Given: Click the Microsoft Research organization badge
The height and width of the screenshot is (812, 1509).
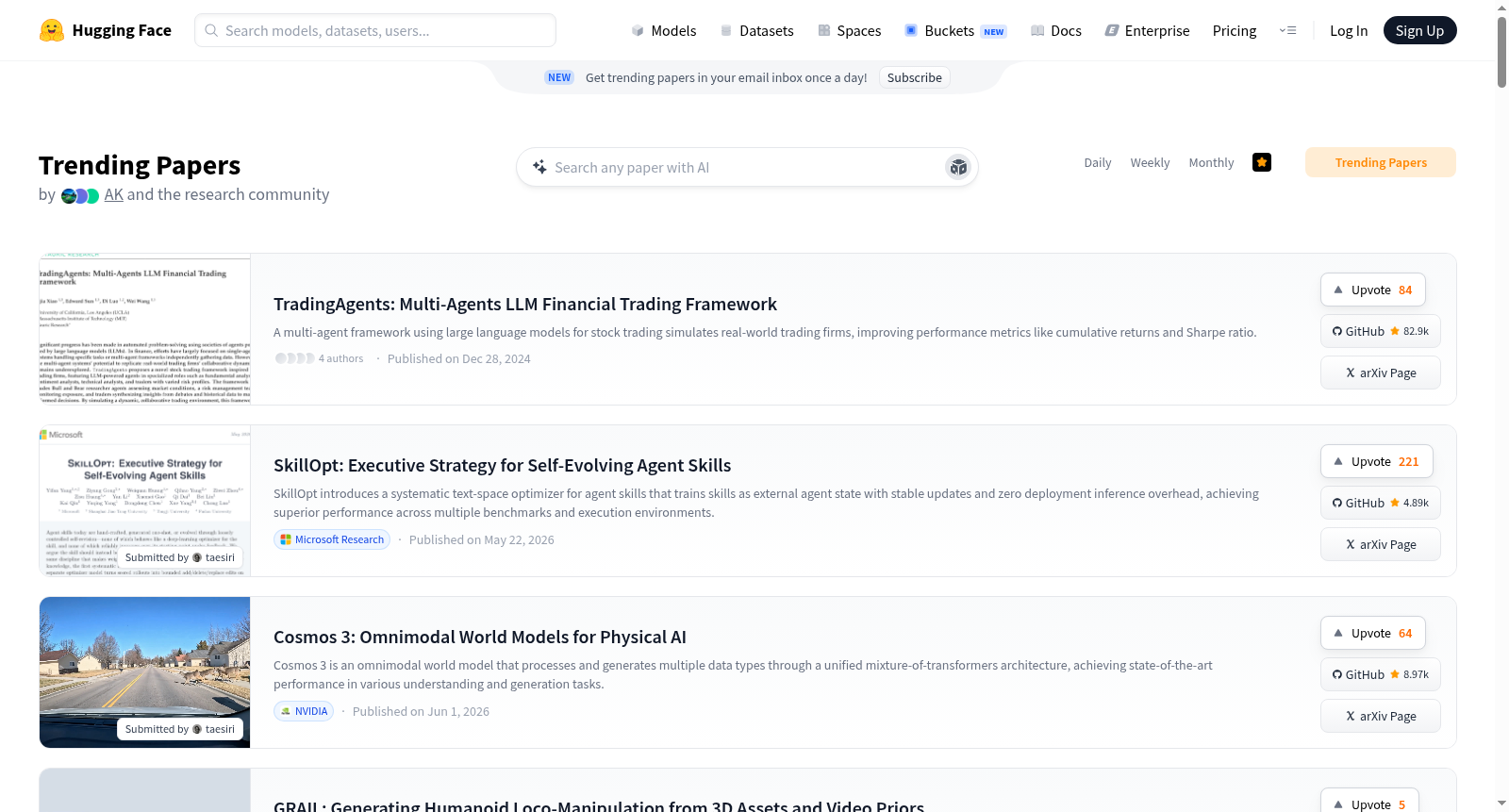Looking at the screenshot, I should tap(332, 539).
